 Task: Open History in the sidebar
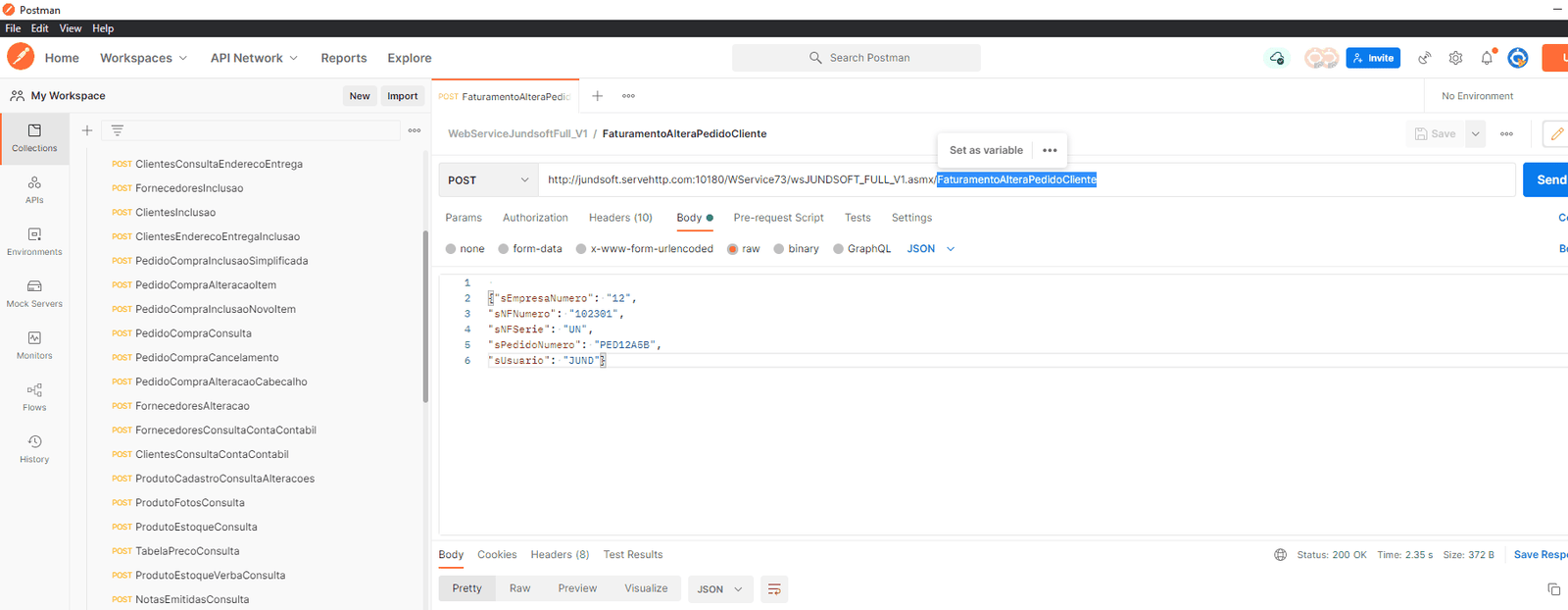pyautogui.click(x=34, y=448)
